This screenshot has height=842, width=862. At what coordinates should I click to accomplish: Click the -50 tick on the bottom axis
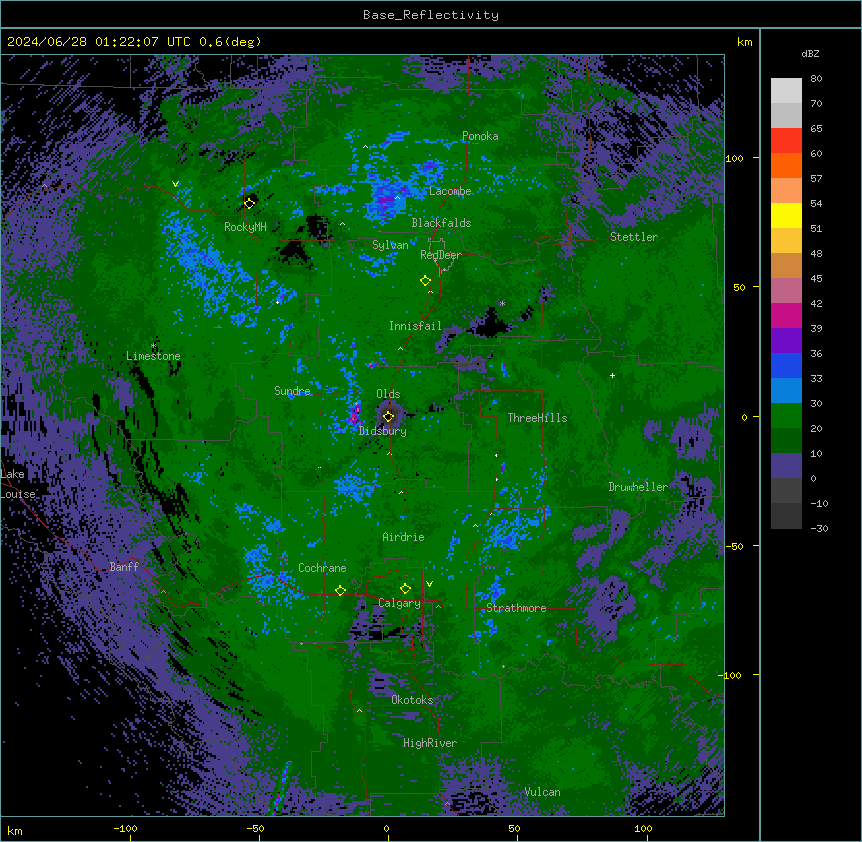[x=255, y=828]
